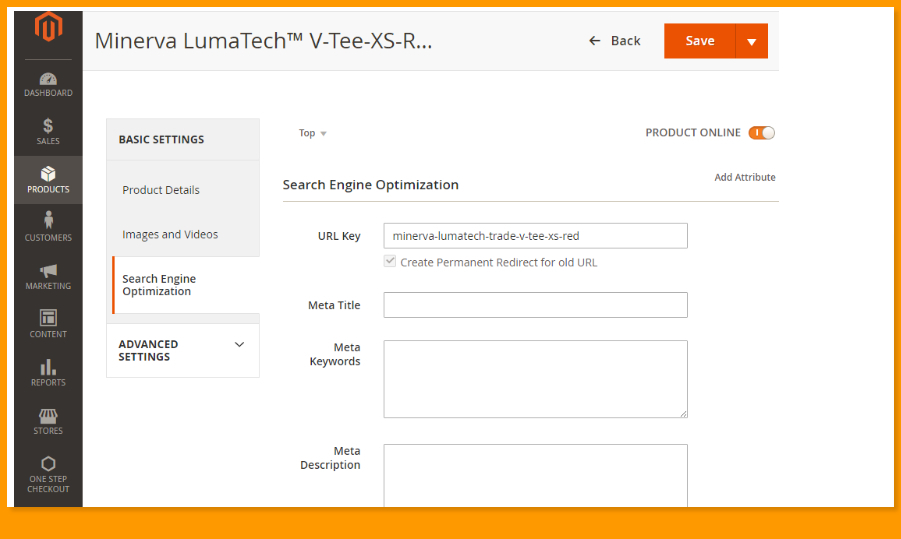Switch to Images and Videos tab
This screenshot has width=901, height=539.
tap(170, 234)
